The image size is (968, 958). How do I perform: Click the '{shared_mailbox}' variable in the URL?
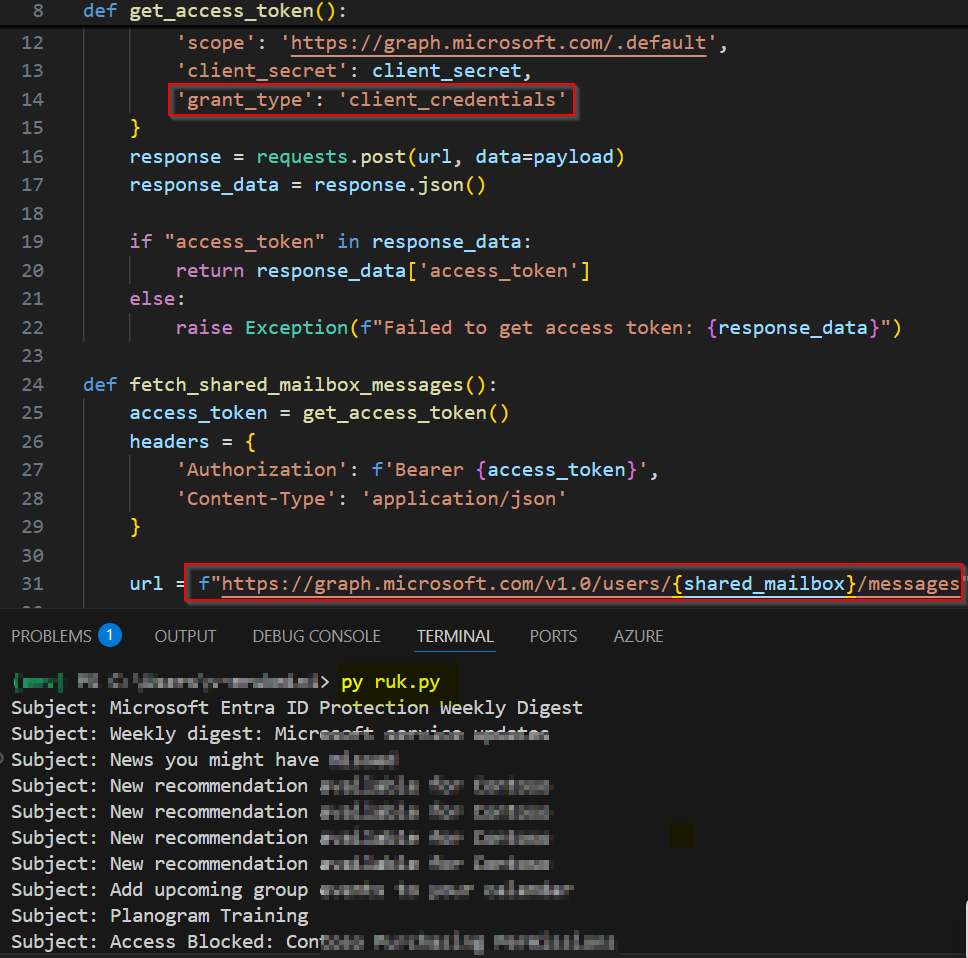point(764,583)
